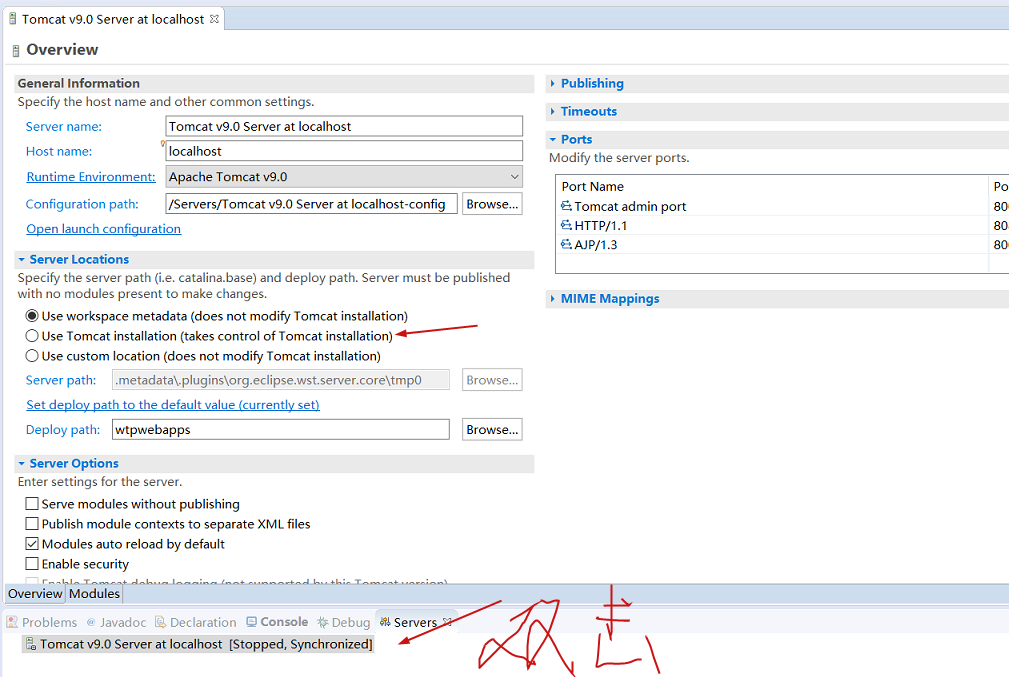
Task: Click the Tomcat admin port row icon
Action: [566, 206]
